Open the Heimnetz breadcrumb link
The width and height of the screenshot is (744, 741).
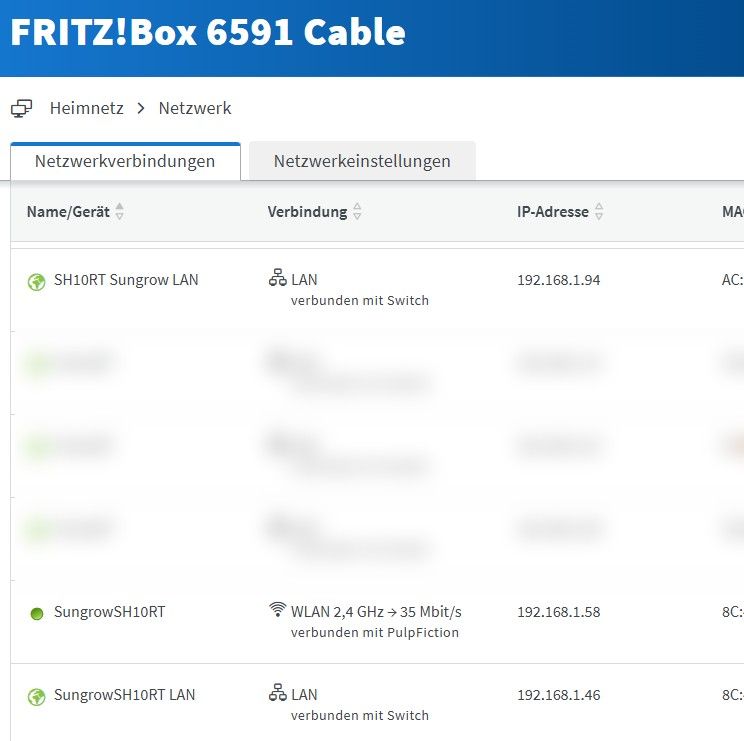pos(86,108)
